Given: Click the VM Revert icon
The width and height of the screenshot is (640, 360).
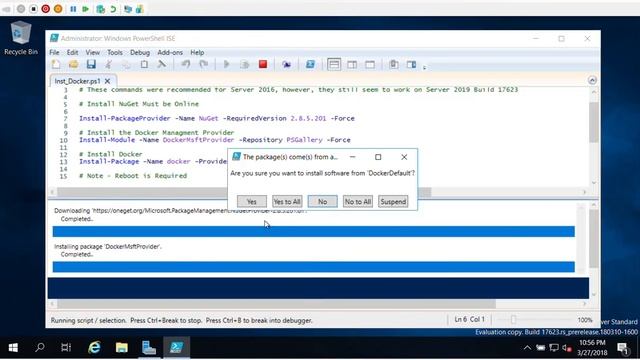Looking at the screenshot, I should 113,9.
